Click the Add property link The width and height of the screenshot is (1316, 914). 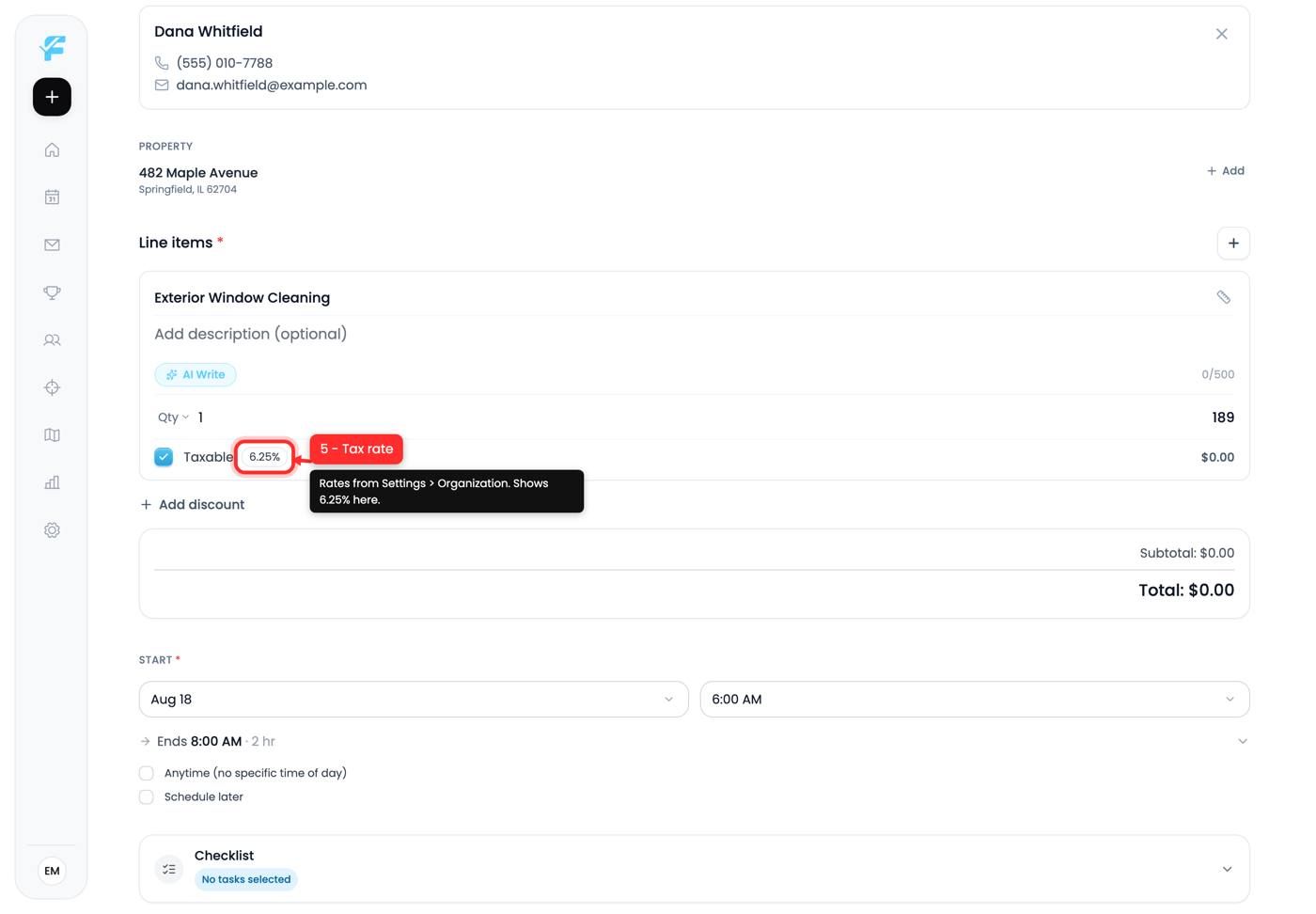point(1226,171)
